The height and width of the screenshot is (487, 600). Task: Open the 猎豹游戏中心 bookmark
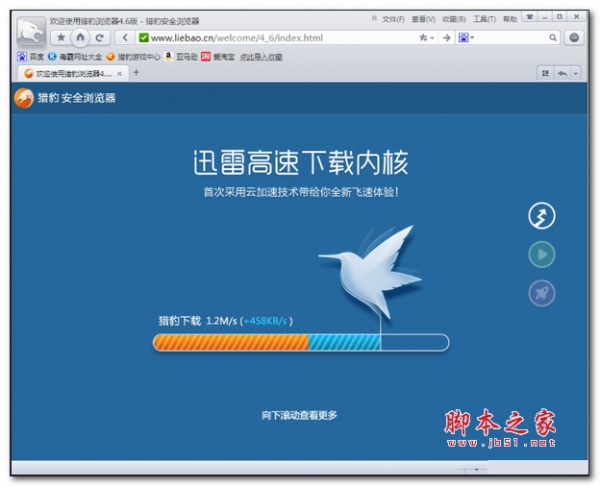click(x=134, y=57)
